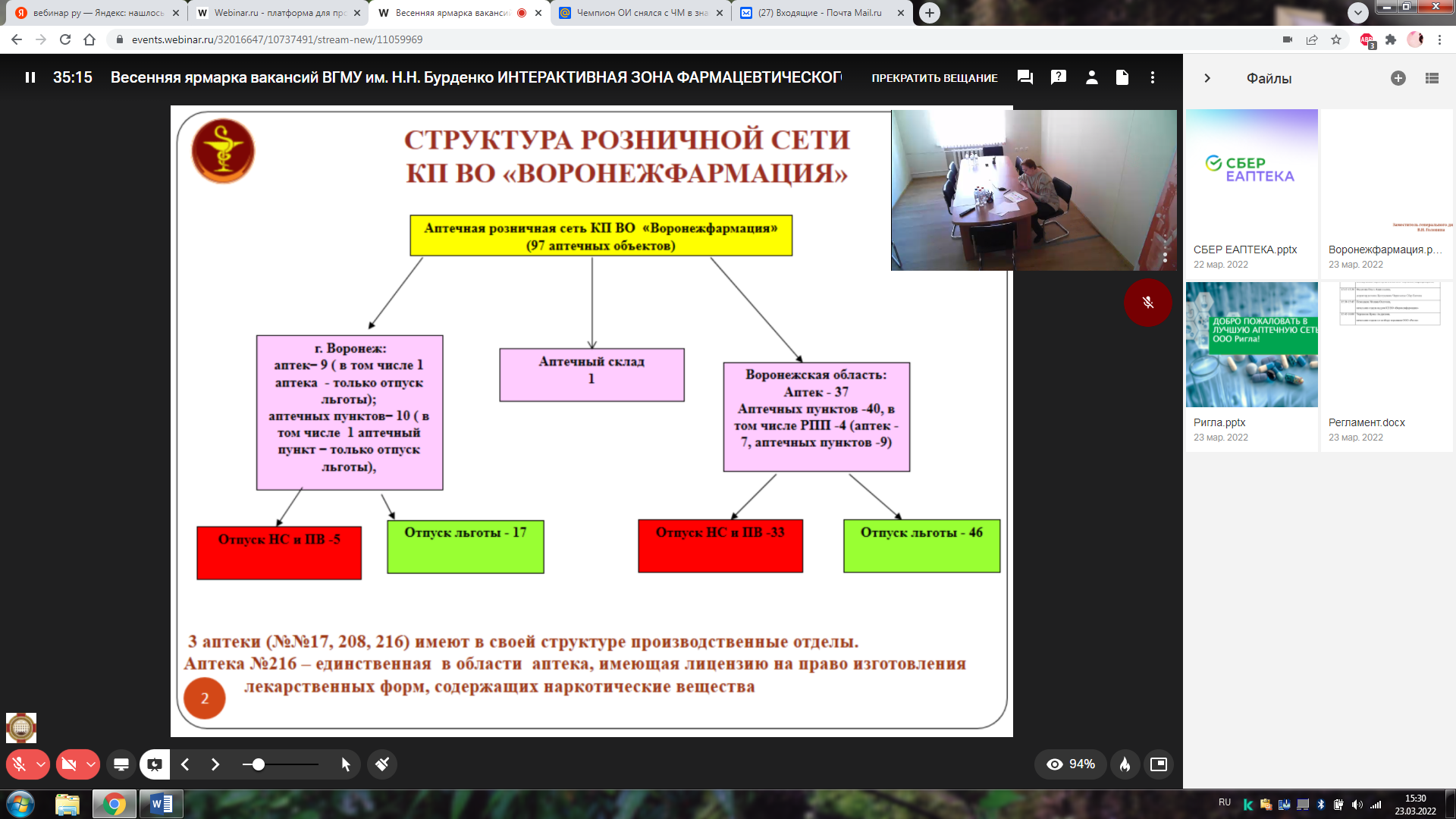Click the webinar logo avatar bottom left
The height and width of the screenshot is (819, 1456).
click(x=21, y=728)
